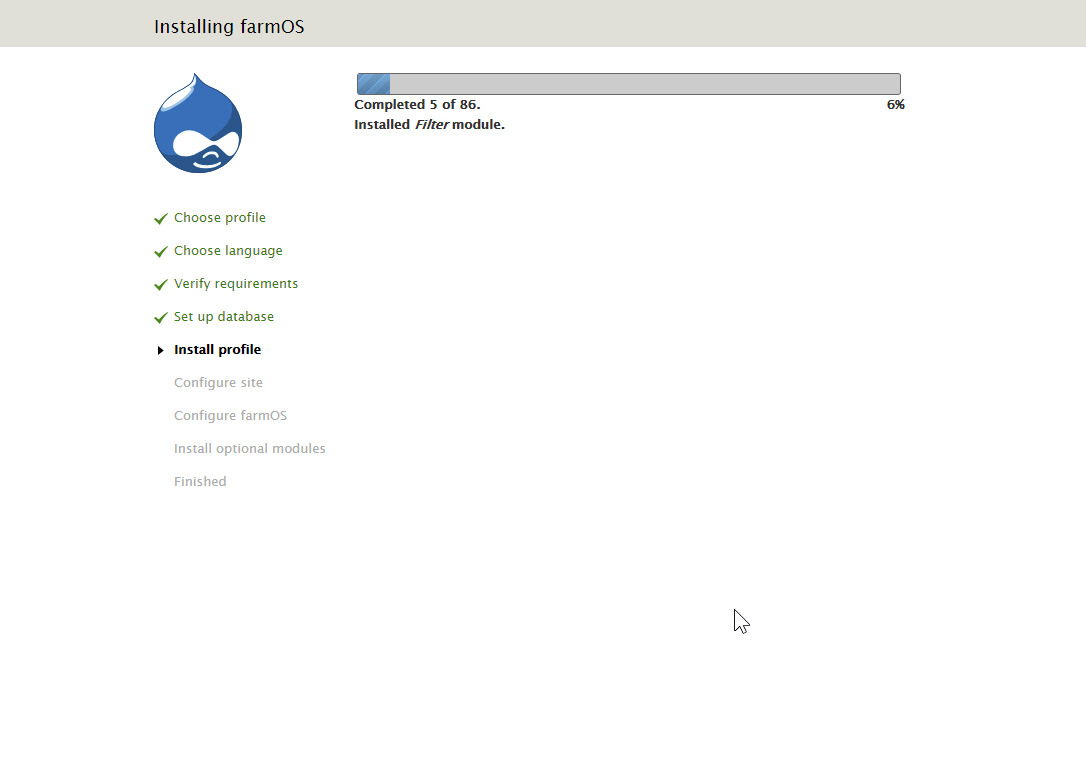
Task: Click the installation progress bar
Action: 629,84
